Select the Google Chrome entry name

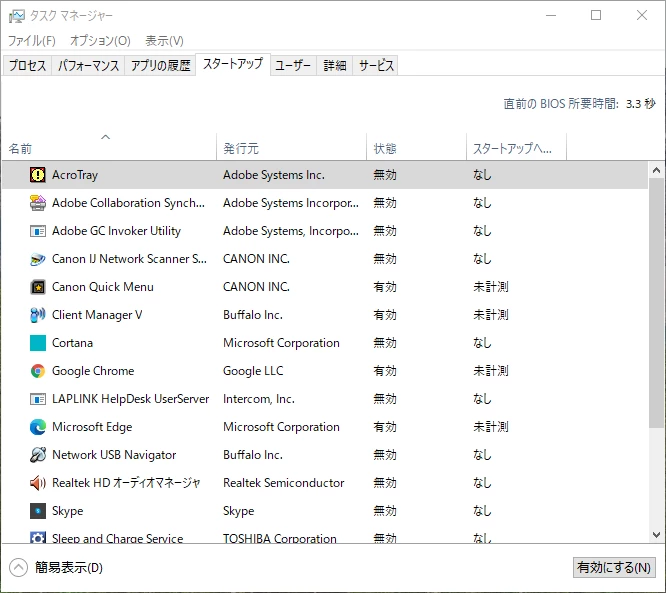coord(93,371)
